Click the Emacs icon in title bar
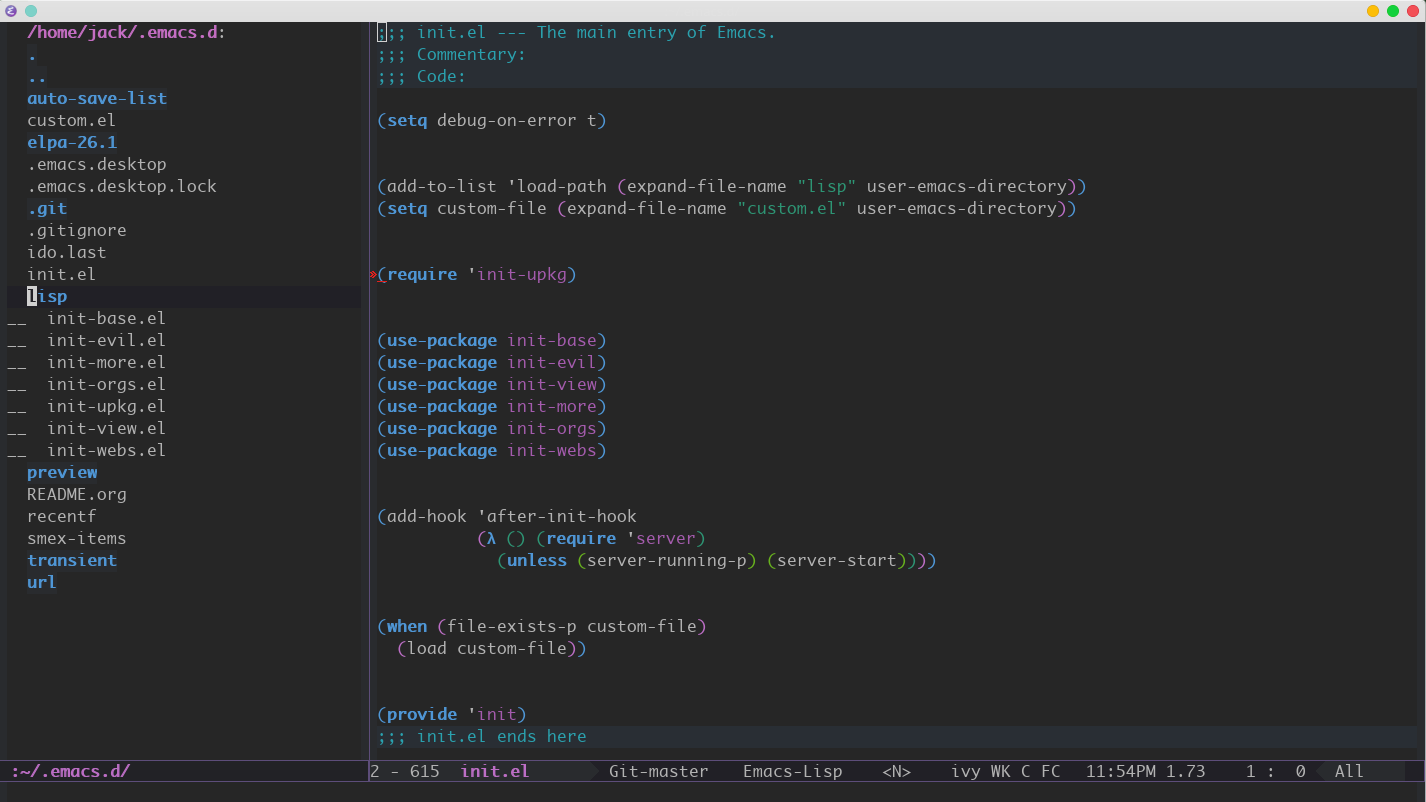This screenshot has width=1426, height=802. [11, 10]
